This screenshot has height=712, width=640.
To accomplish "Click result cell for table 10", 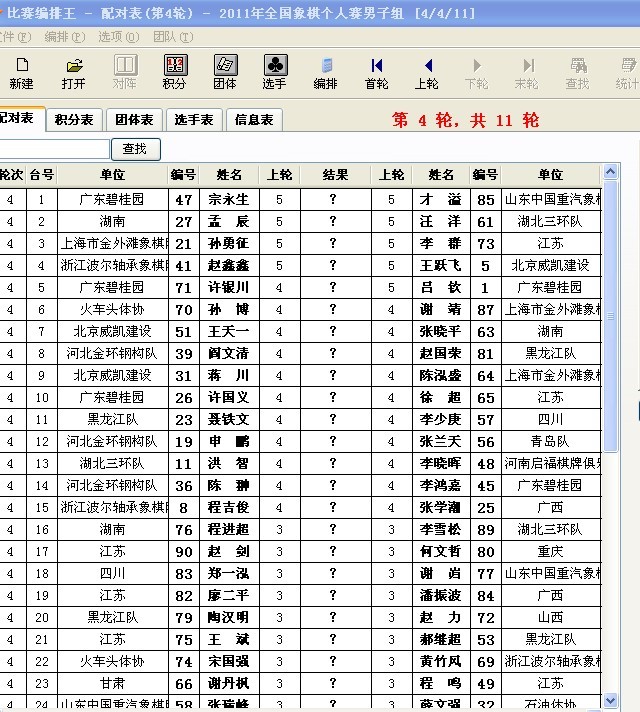I will tap(335, 398).
